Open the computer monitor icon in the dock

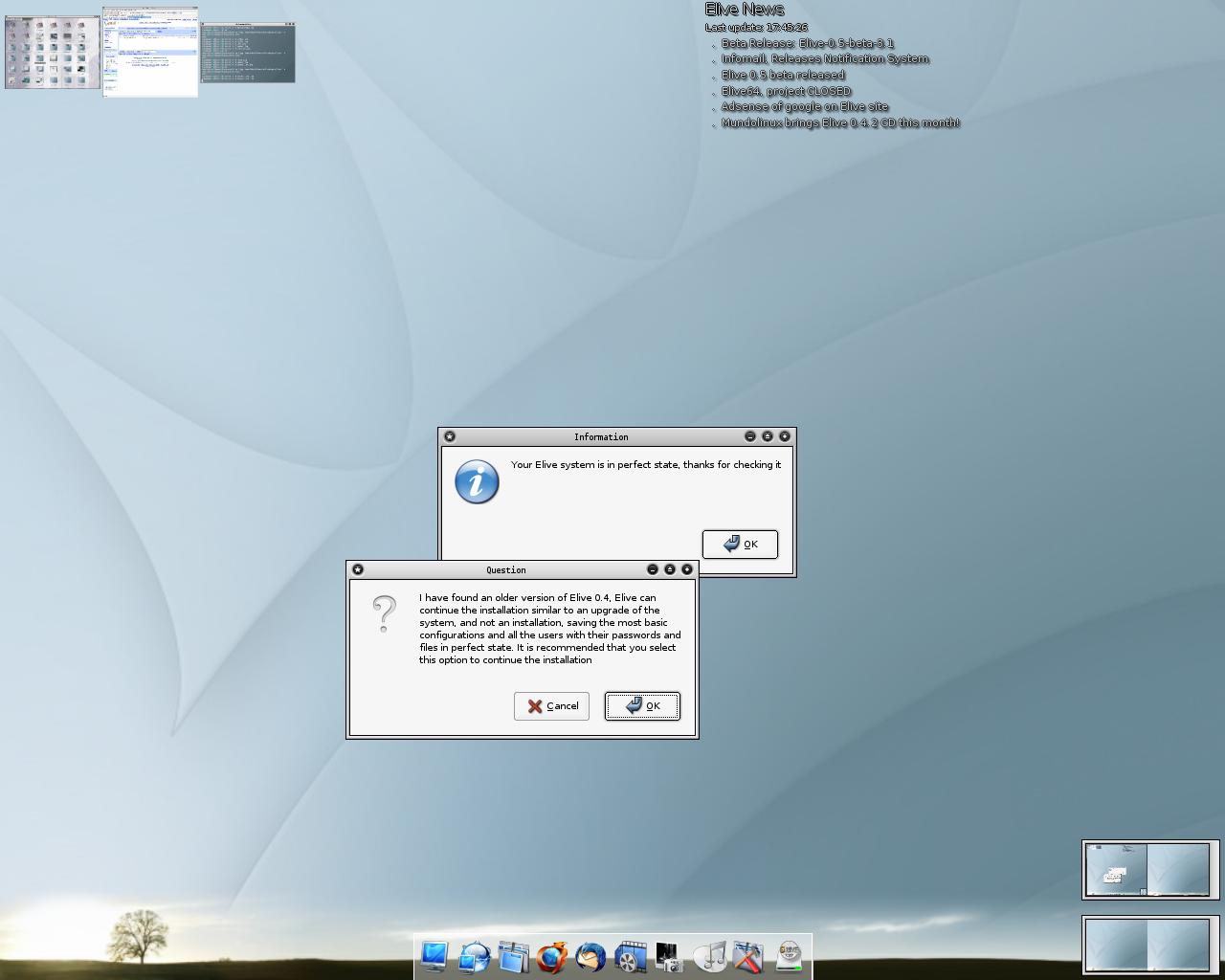tap(434, 956)
